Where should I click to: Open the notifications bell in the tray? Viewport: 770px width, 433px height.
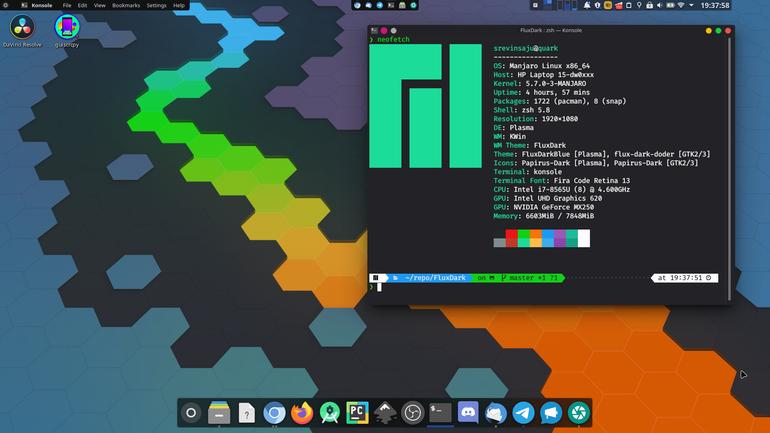(587, 5)
